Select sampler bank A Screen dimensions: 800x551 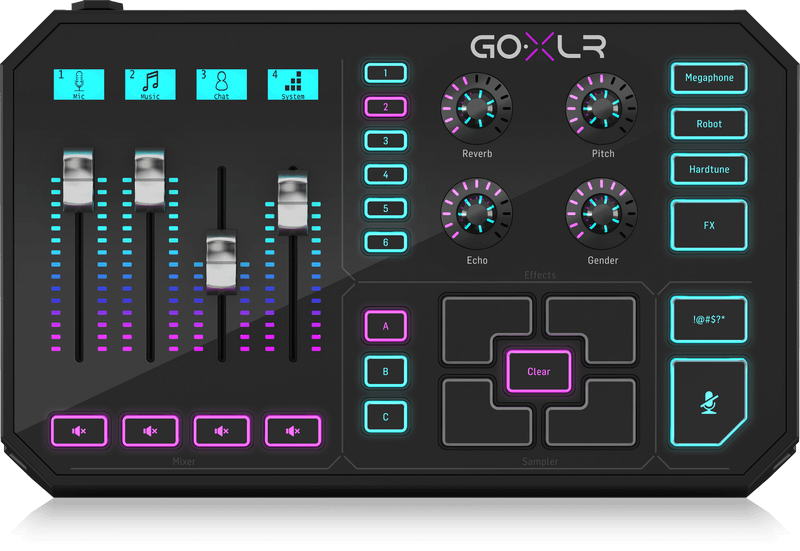coord(386,325)
